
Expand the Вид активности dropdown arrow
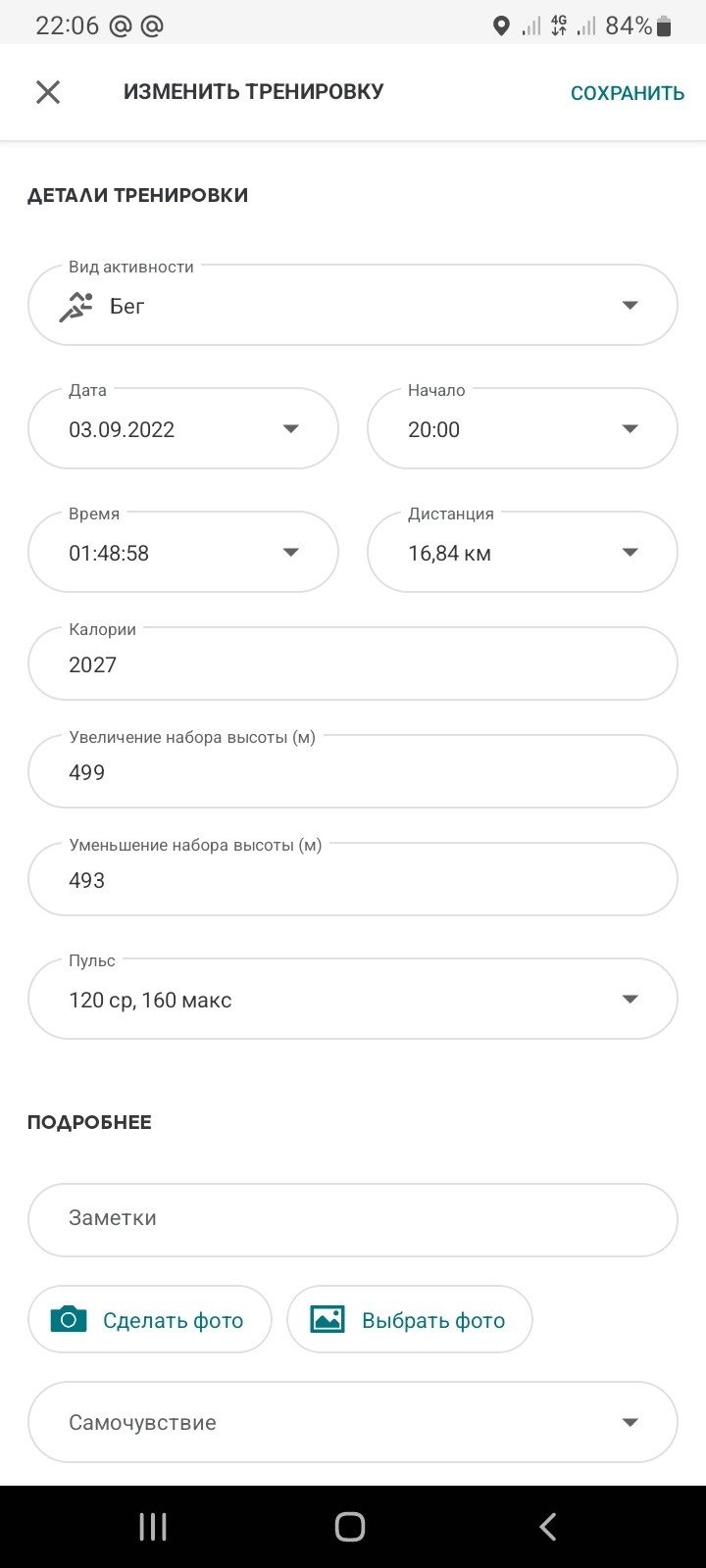(x=630, y=306)
